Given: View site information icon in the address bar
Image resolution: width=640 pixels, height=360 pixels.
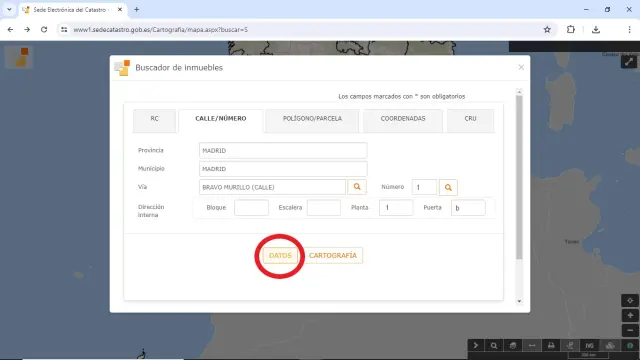Looking at the screenshot, I should point(64,29).
